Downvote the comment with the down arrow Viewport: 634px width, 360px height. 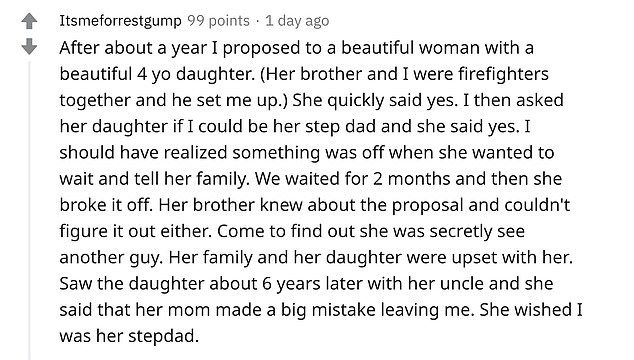tap(29, 47)
